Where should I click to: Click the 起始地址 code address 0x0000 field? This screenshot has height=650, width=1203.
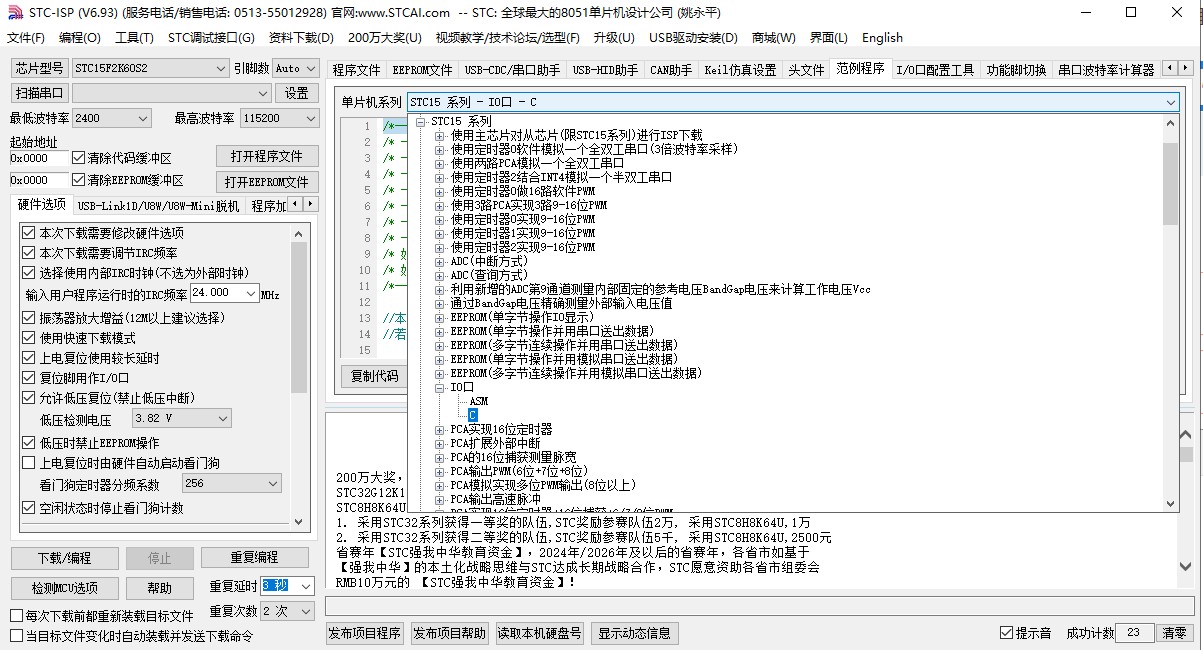39,158
